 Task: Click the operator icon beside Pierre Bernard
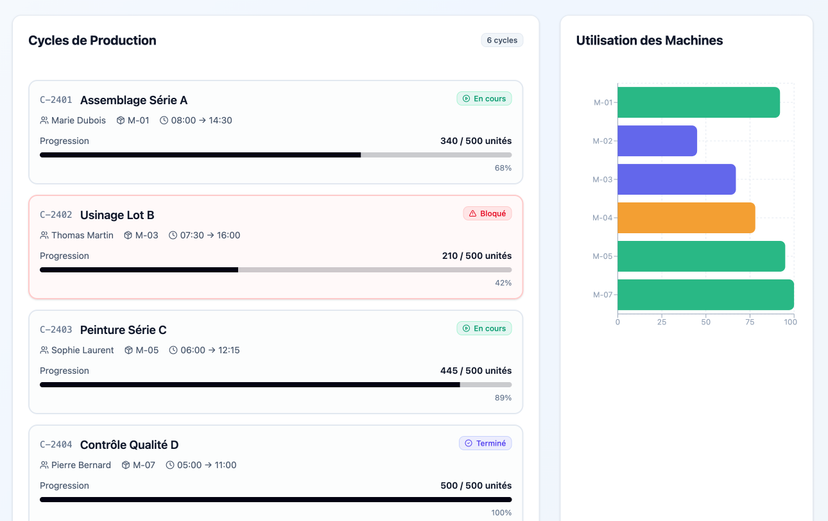pyautogui.click(x=44, y=466)
